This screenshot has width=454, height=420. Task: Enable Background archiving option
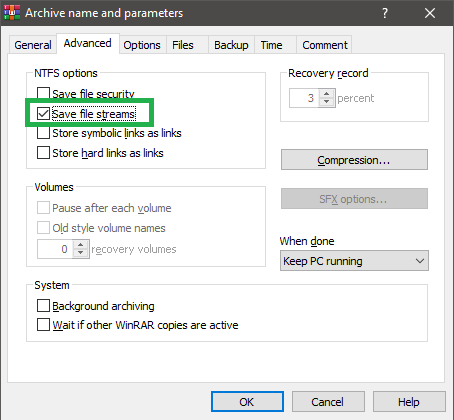tap(43, 305)
